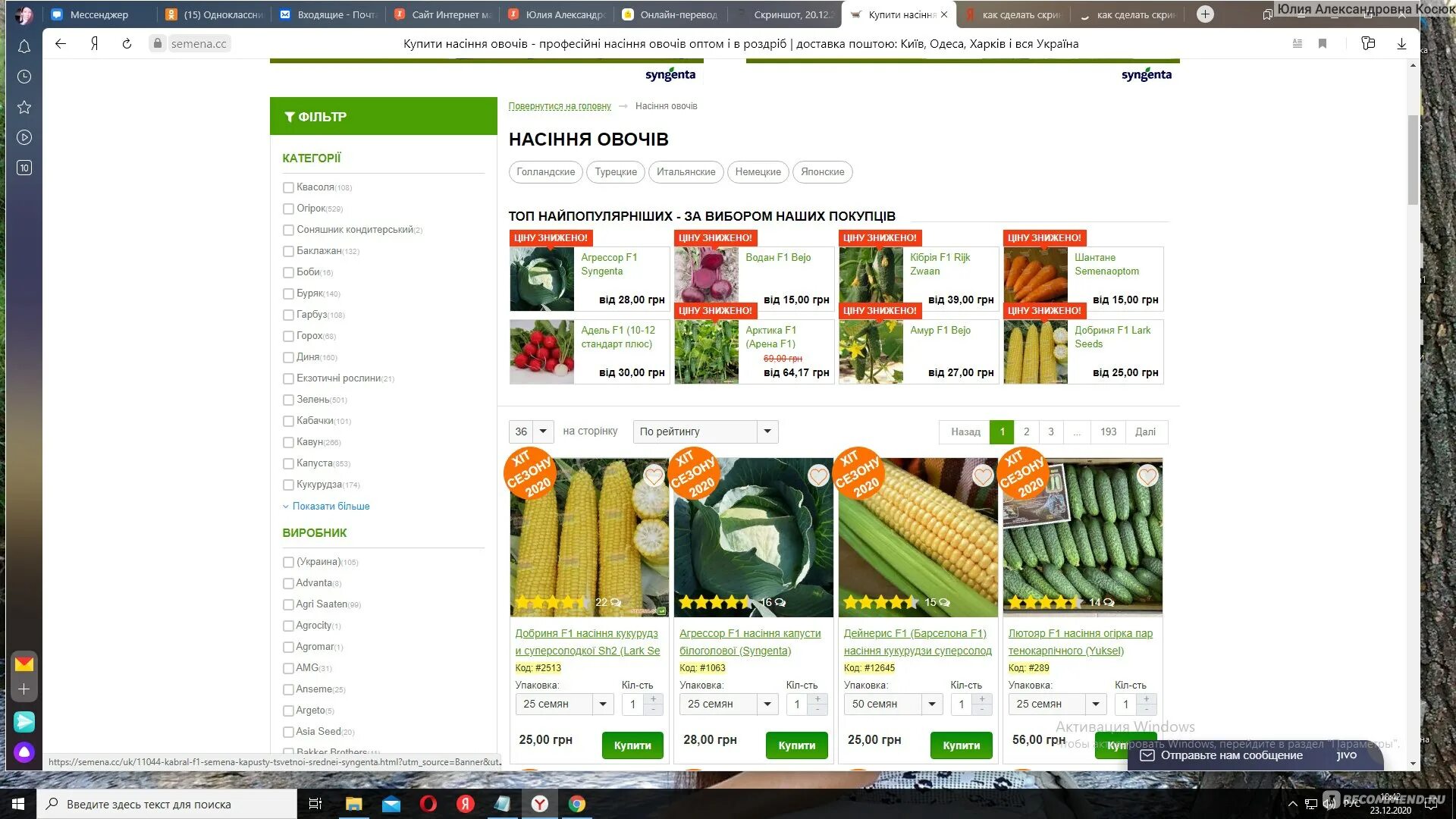
Task: Open Jivo chat Отправьте нам сообщение
Action: (1256, 755)
